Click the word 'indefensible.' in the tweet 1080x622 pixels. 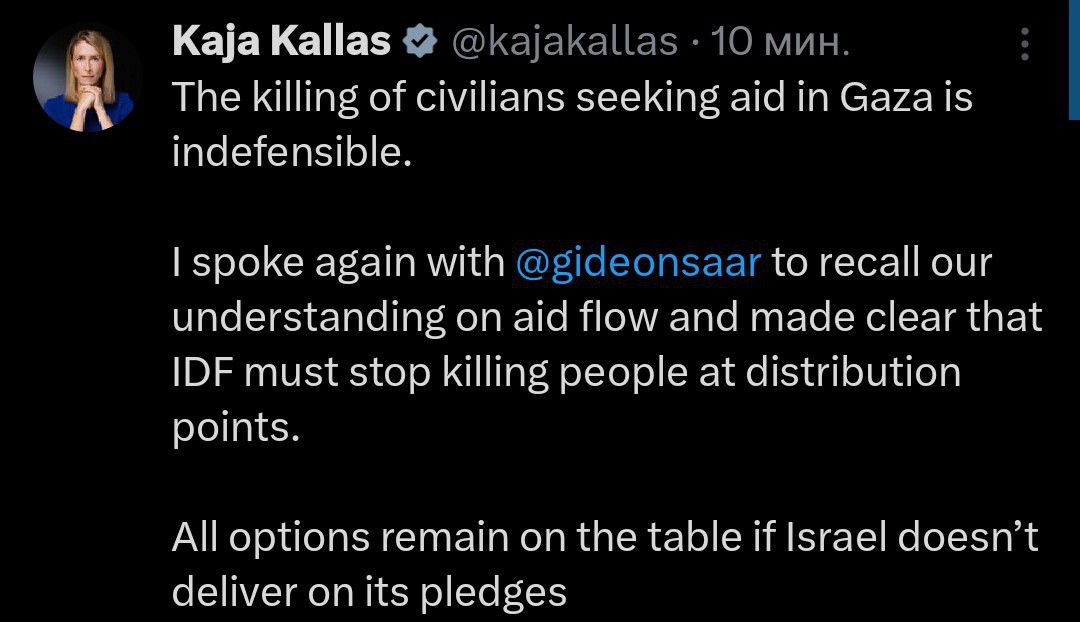tap(292, 152)
